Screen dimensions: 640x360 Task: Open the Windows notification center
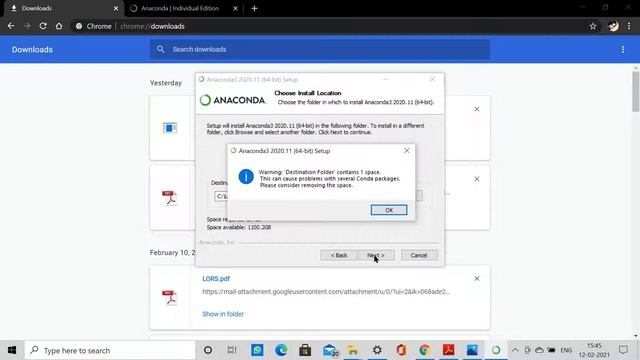click(x=623, y=350)
